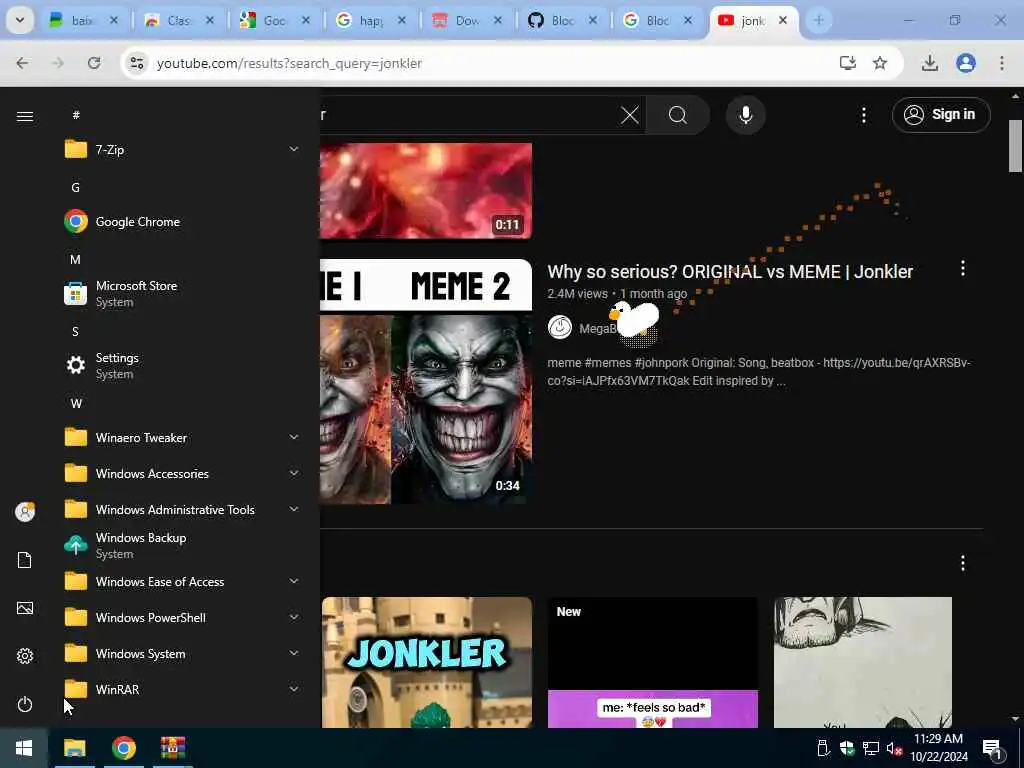Click the user account icon in Start rail
1024x768 pixels.
point(25,511)
